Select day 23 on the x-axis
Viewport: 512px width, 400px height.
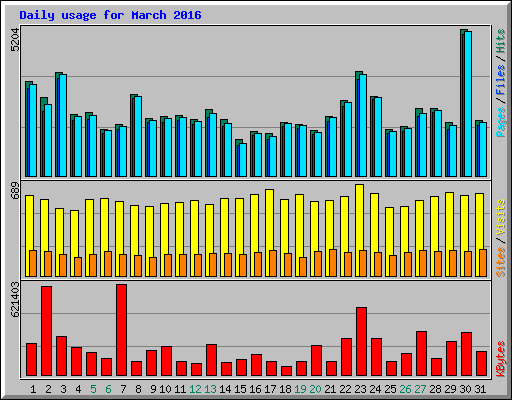(360, 389)
